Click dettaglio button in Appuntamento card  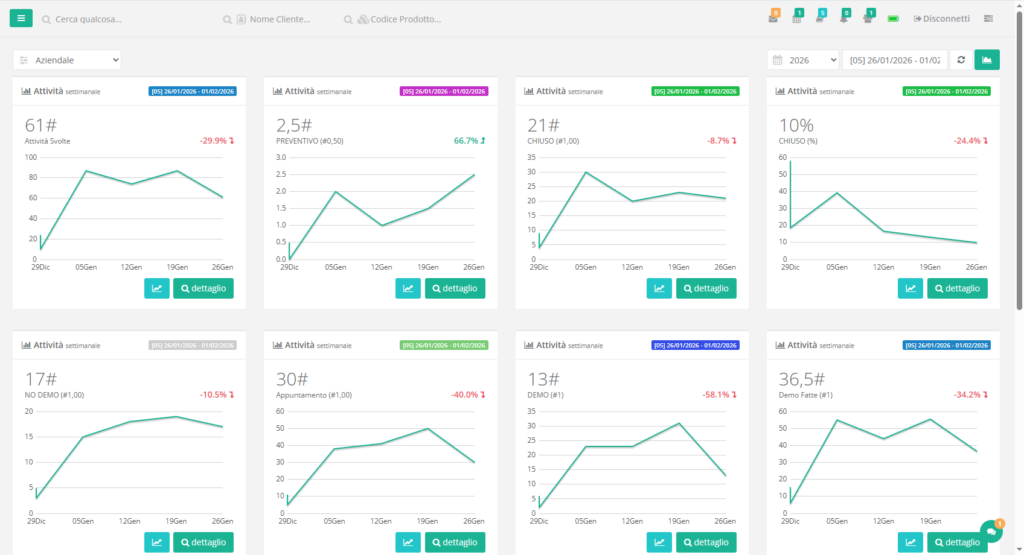tap(455, 542)
